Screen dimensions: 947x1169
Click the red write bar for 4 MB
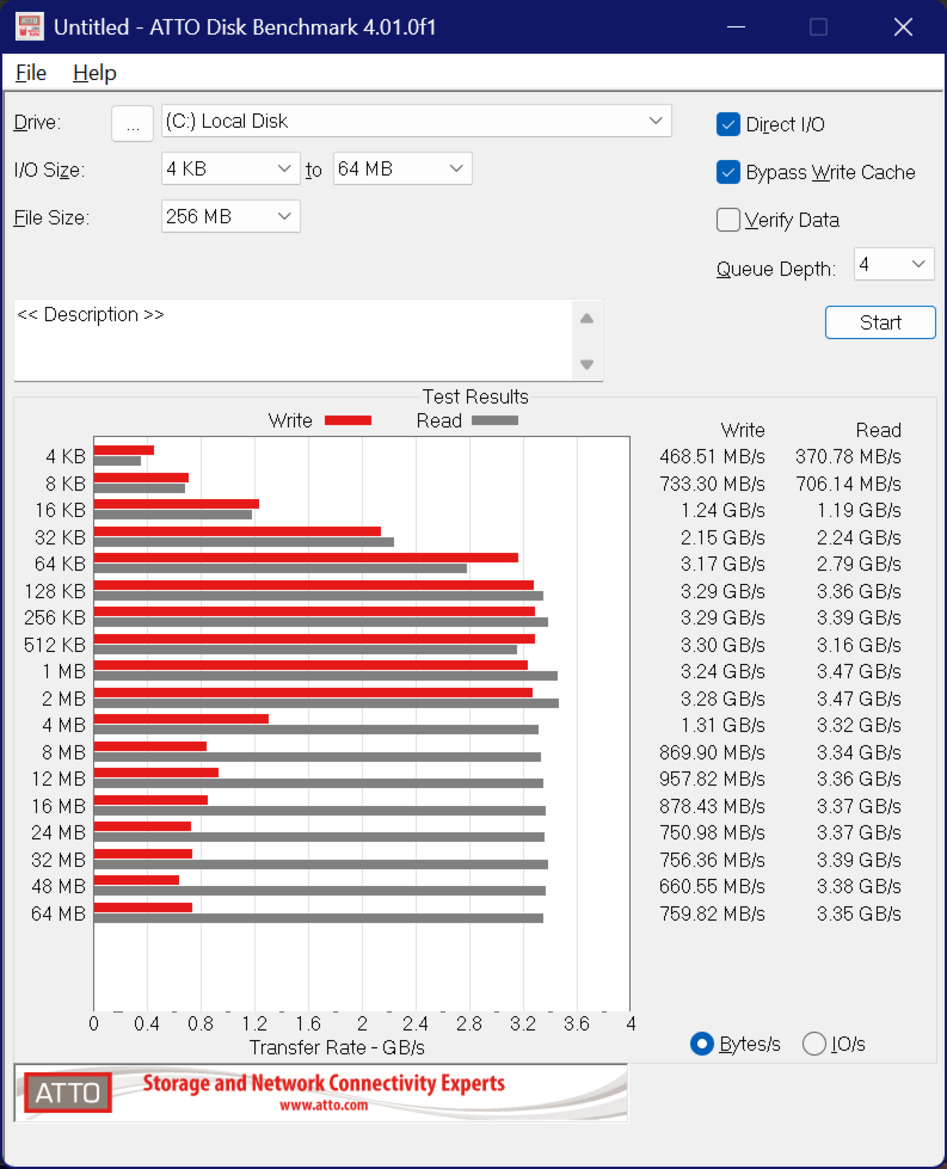tap(181, 719)
